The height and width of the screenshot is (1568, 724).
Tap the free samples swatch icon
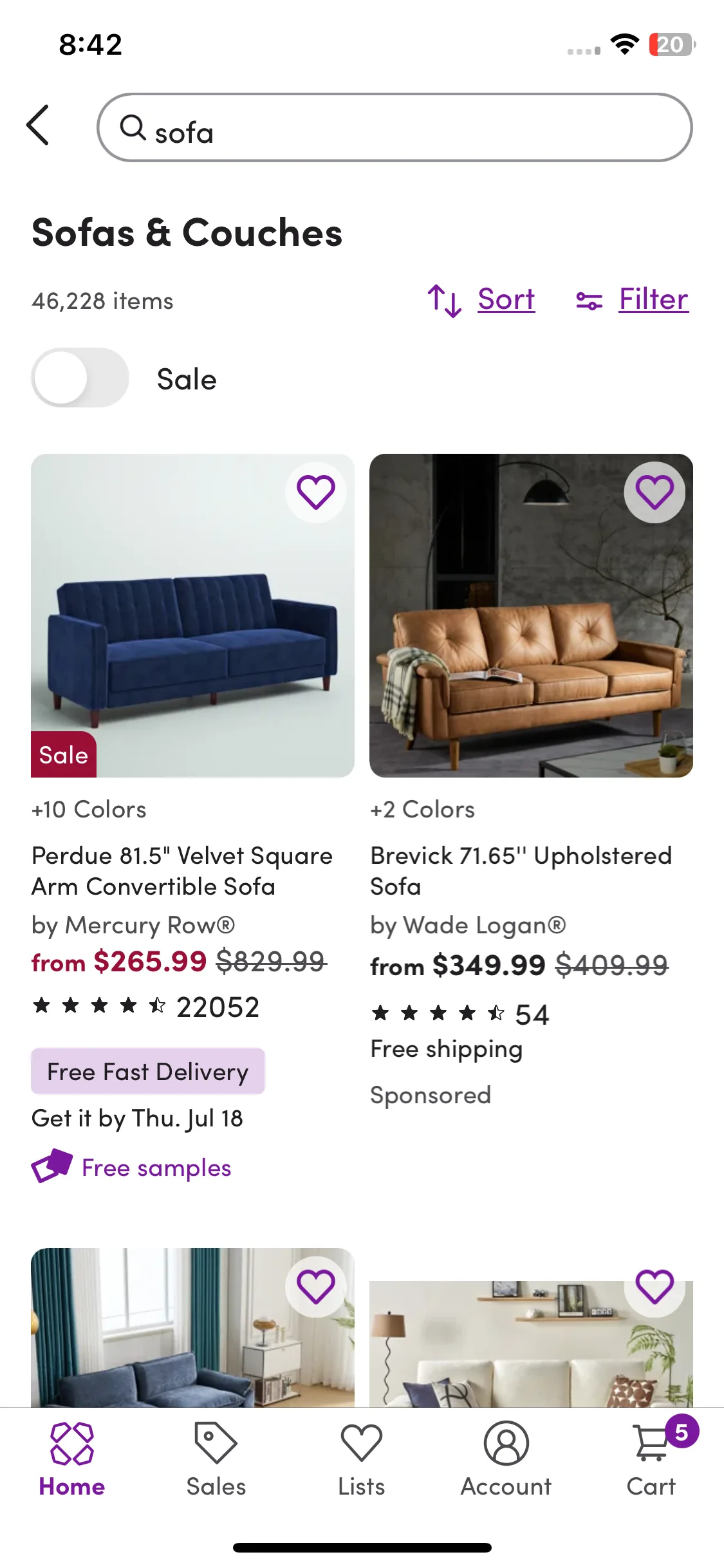[52, 1166]
